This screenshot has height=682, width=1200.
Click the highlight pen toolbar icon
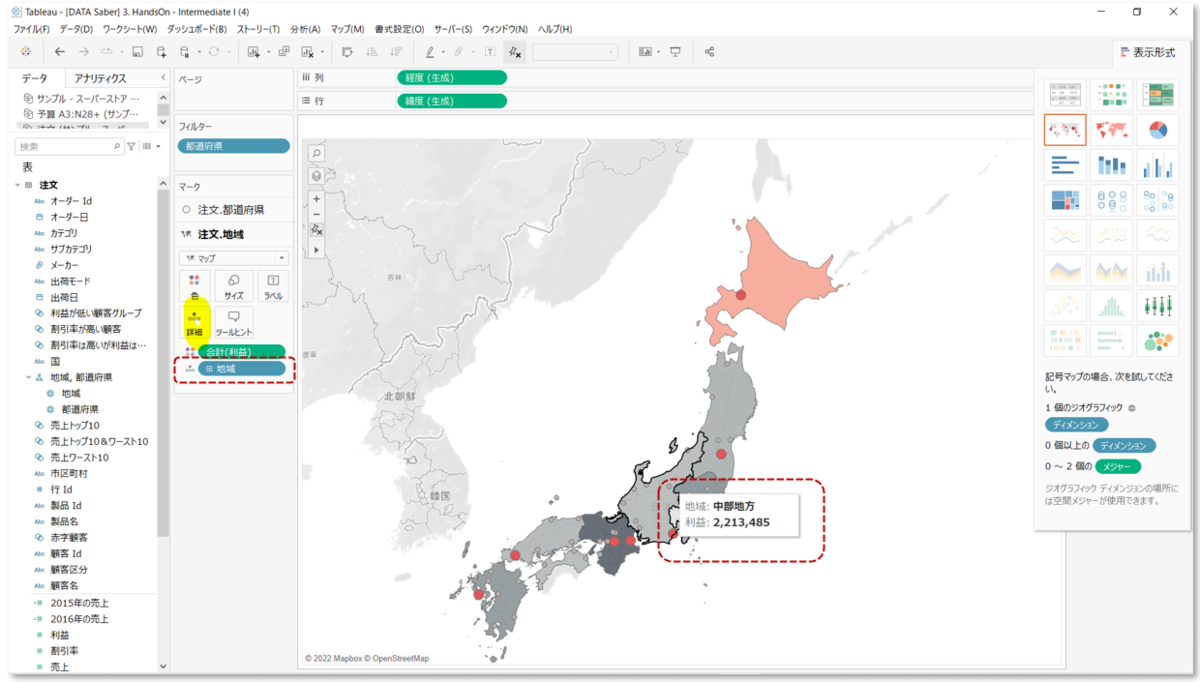[429, 51]
